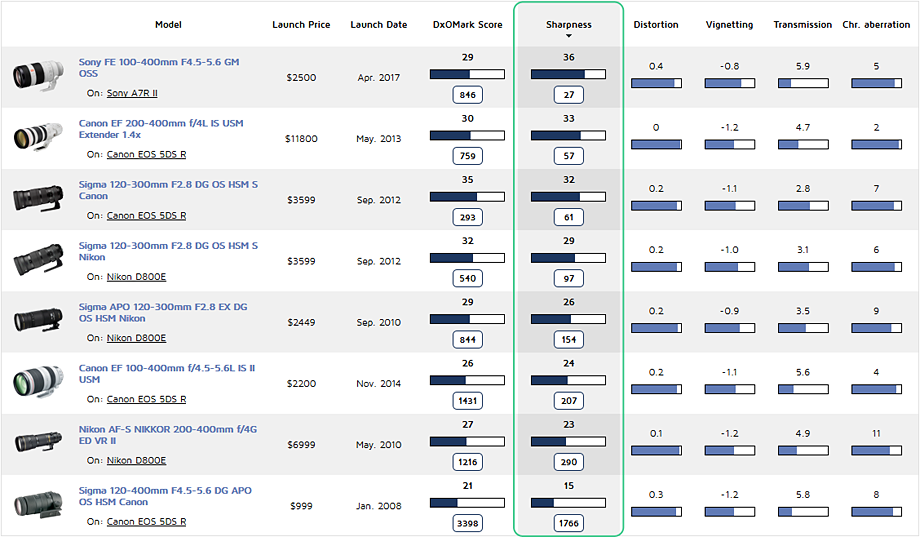Click the Sigma APO 120-300mm EX DG lens image
This screenshot has width=920, height=537.
coord(39,320)
